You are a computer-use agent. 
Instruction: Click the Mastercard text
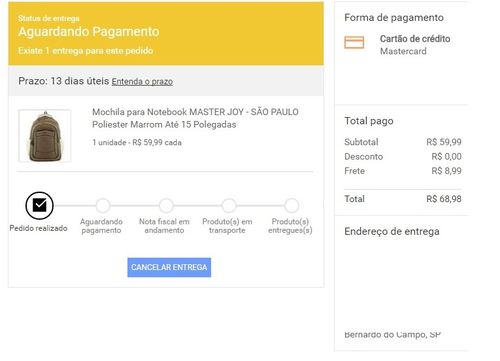403,51
